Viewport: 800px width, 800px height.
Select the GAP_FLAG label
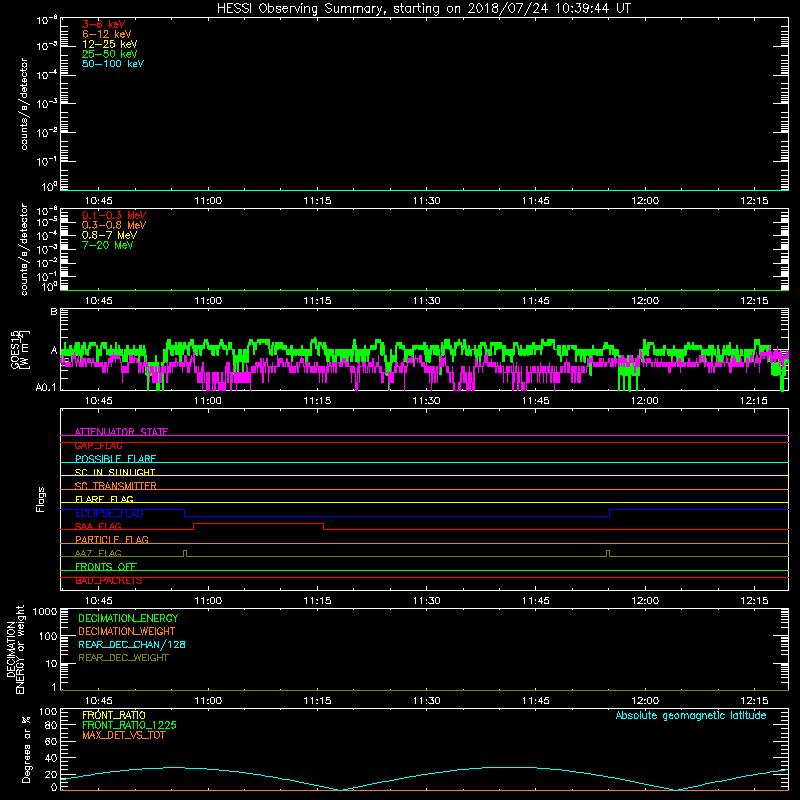coord(98,445)
